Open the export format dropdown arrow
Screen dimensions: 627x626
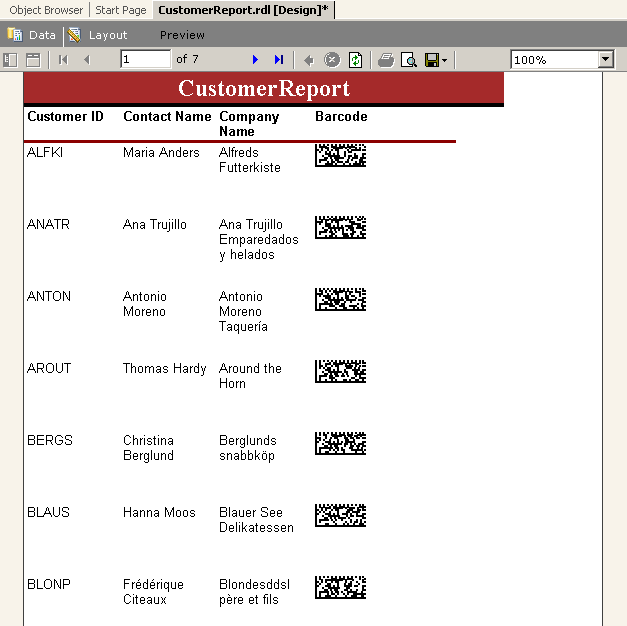[445, 61]
